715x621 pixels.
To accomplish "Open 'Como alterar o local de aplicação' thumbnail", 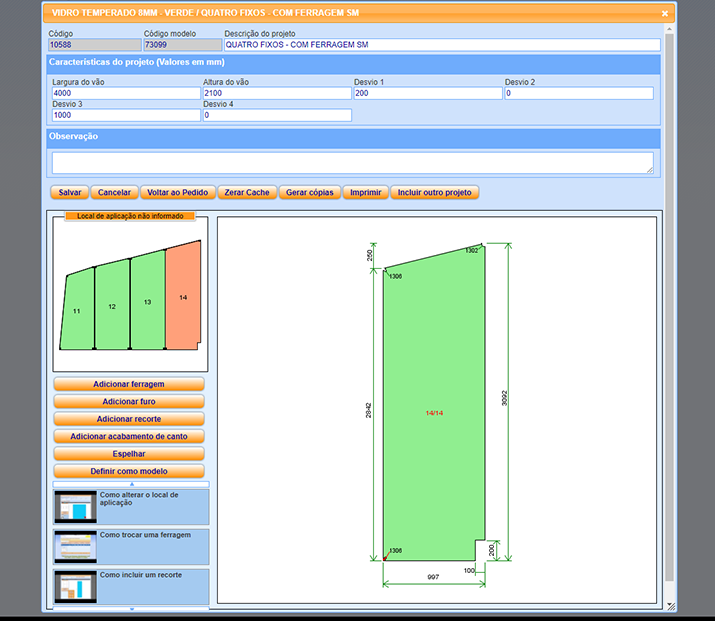I will (75, 507).
